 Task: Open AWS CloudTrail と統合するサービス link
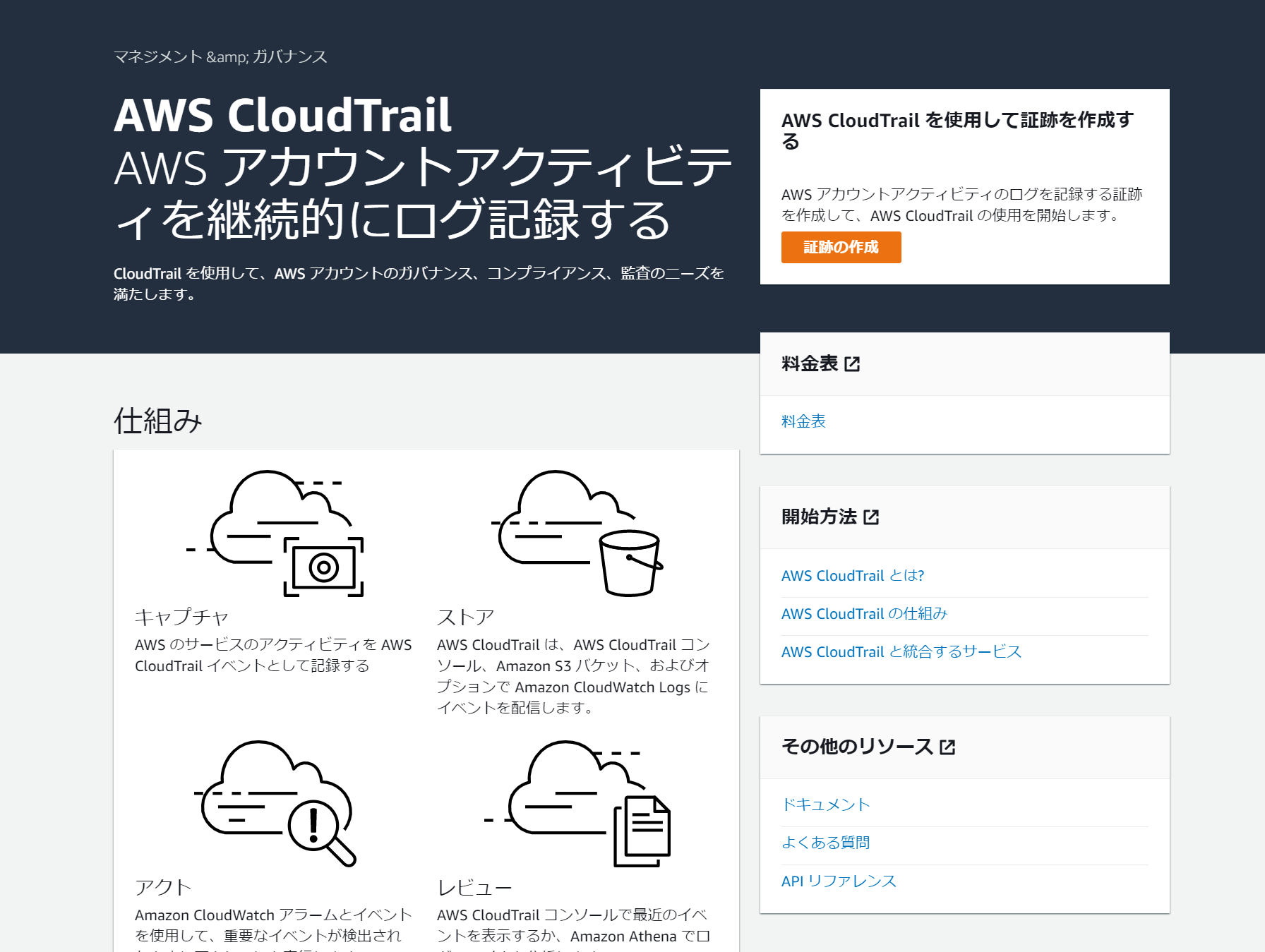901,652
